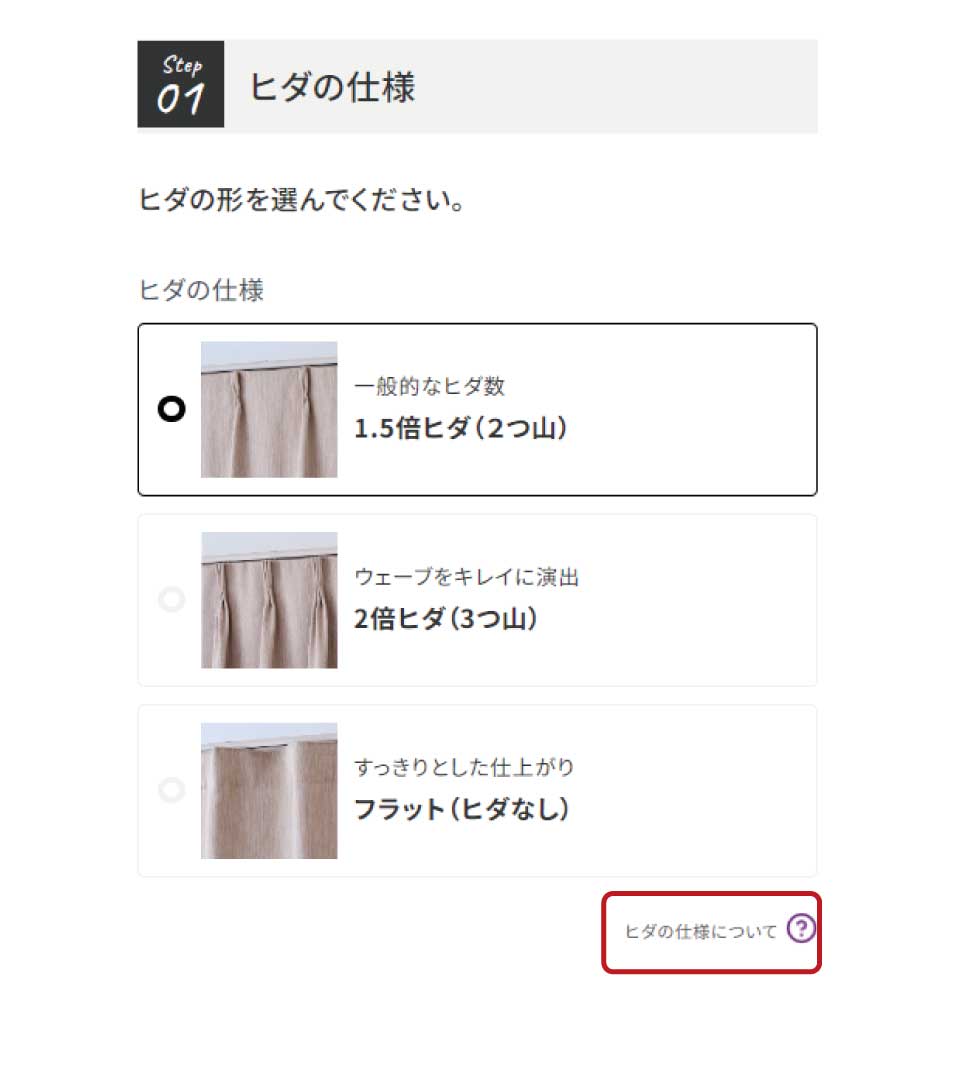This screenshot has height=1092, width=960.
Task: Click the small gray ヒダの仕様 section label
Action: [x=201, y=290]
